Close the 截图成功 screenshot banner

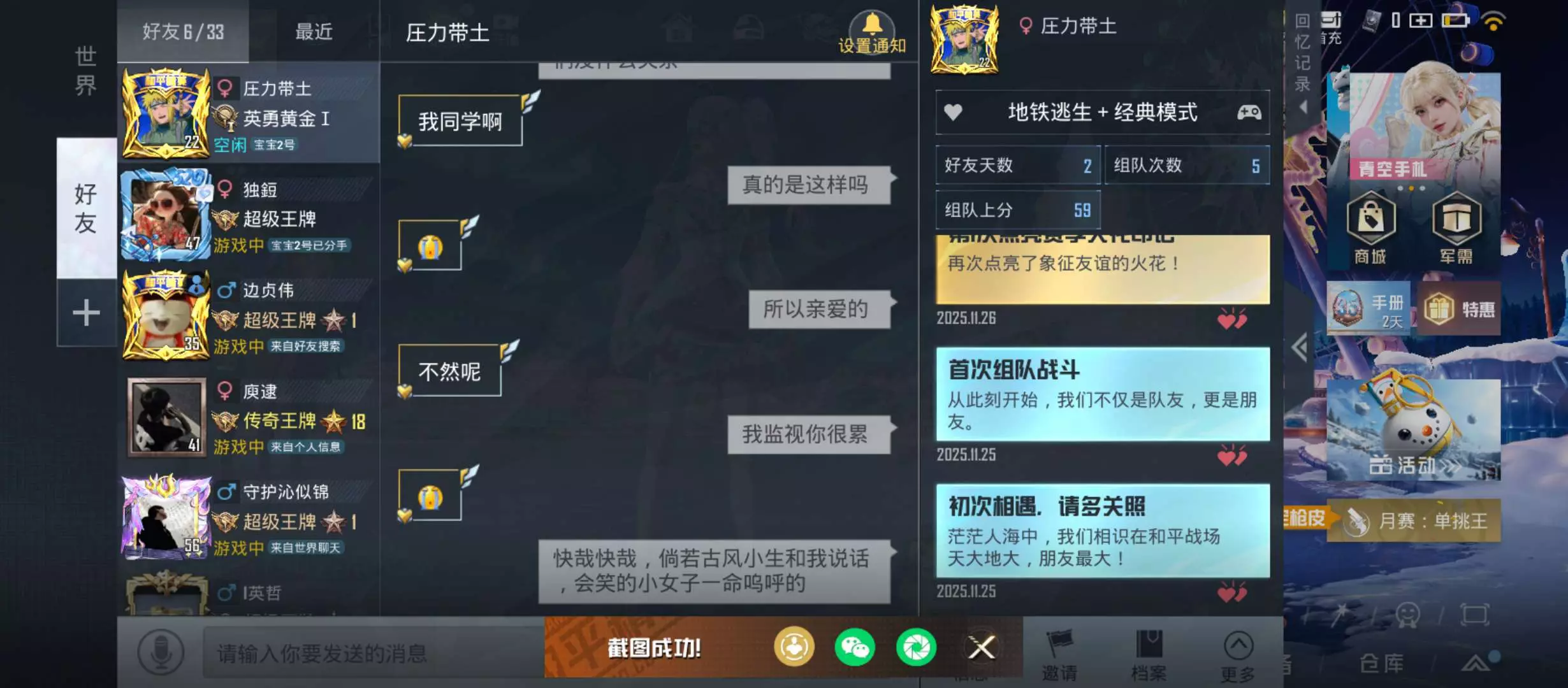pyautogui.click(x=982, y=648)
